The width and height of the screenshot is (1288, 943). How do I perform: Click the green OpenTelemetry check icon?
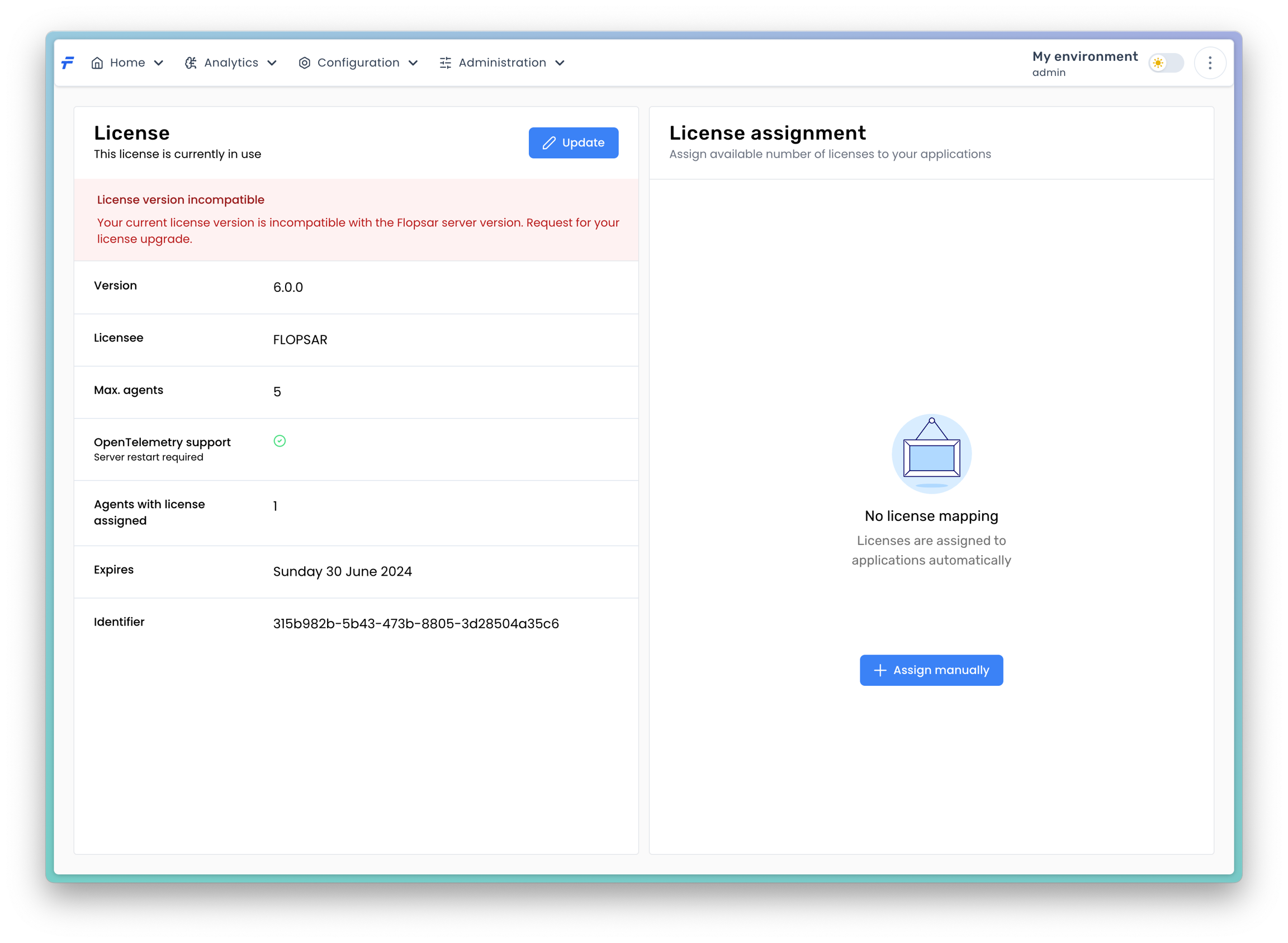point(279,440)
